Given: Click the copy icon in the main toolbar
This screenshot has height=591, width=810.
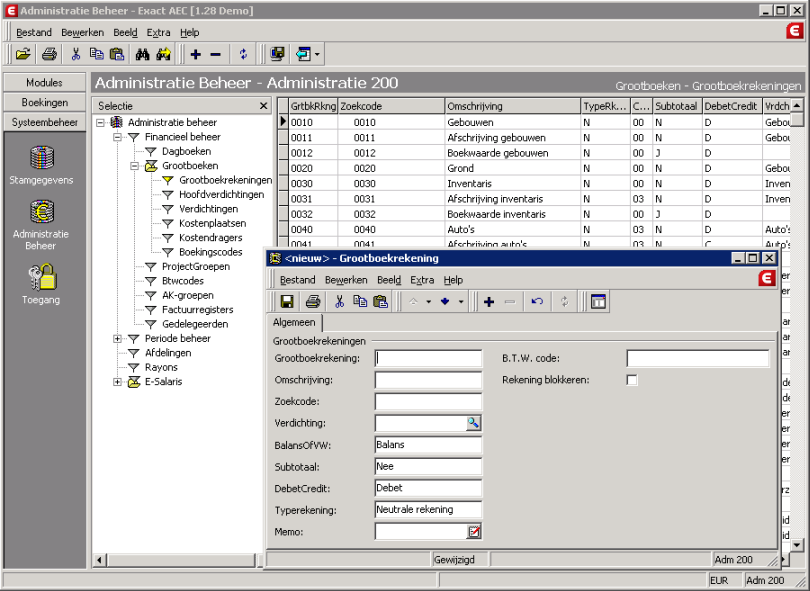Looking at the screenshot, I should pos(97,54).
